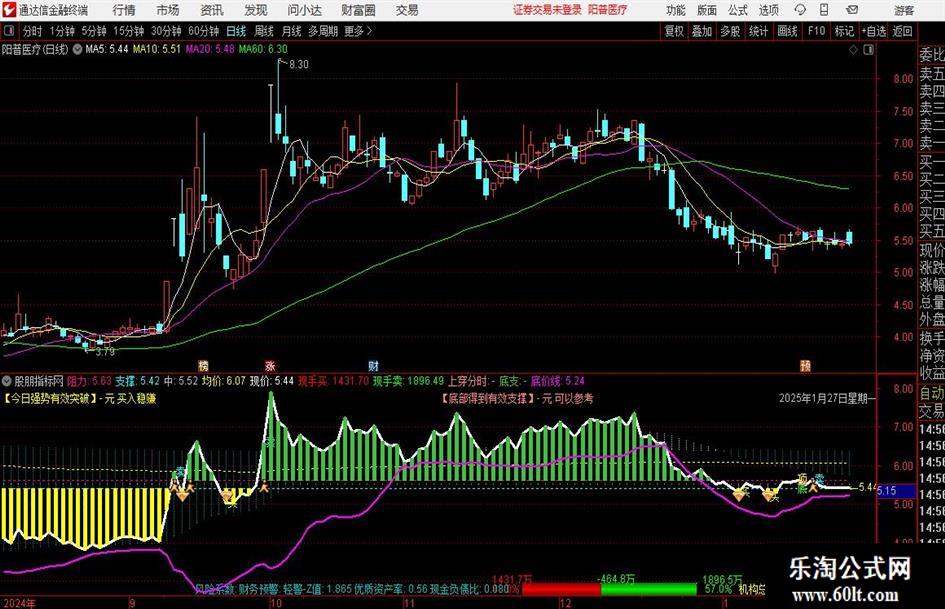Click the 预 marker icon on chart
The width and height of the screenshot is (945, 609).
tap(805, 365)
